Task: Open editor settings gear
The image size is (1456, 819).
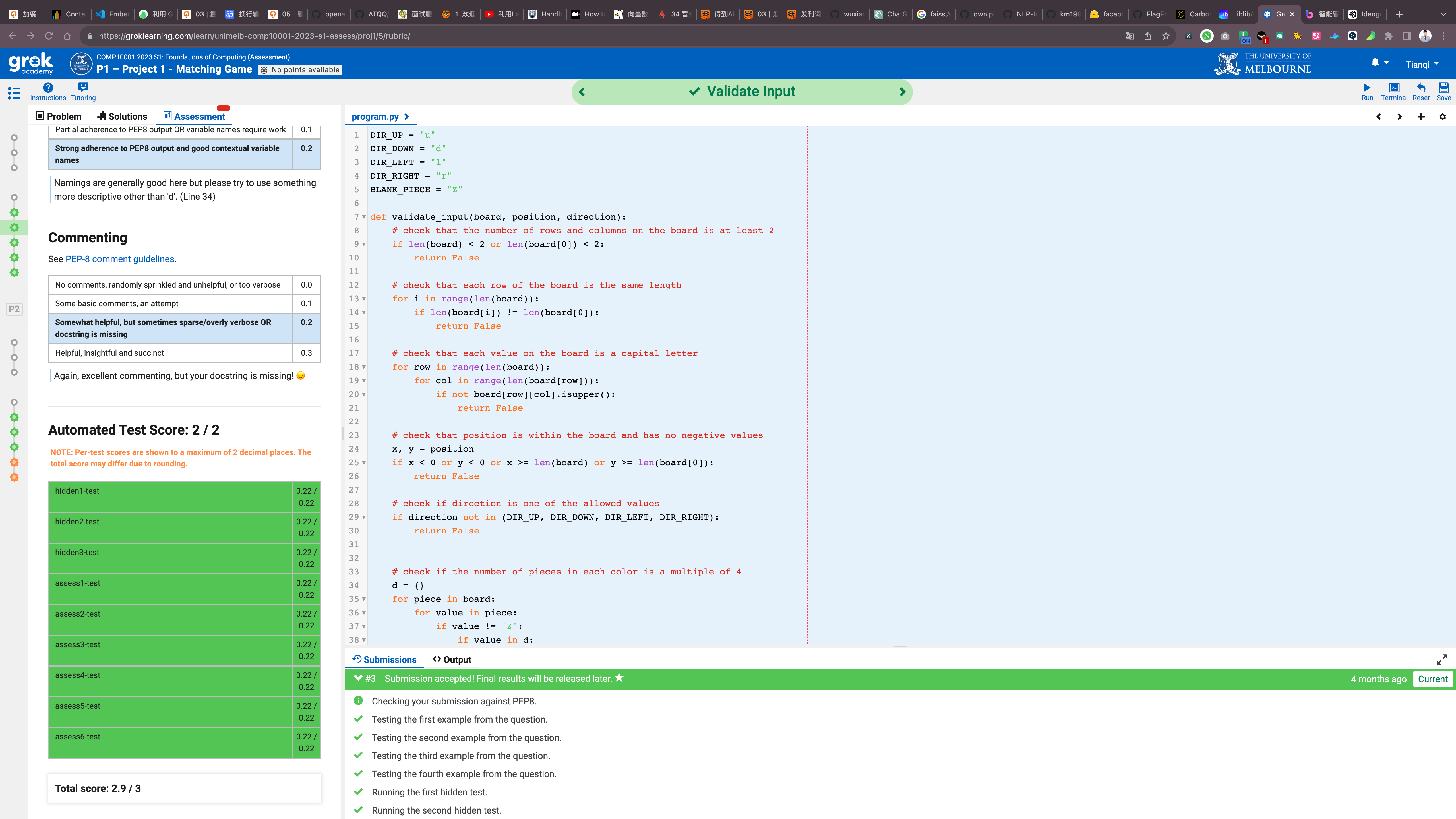Action: (x=1442, y=116)
